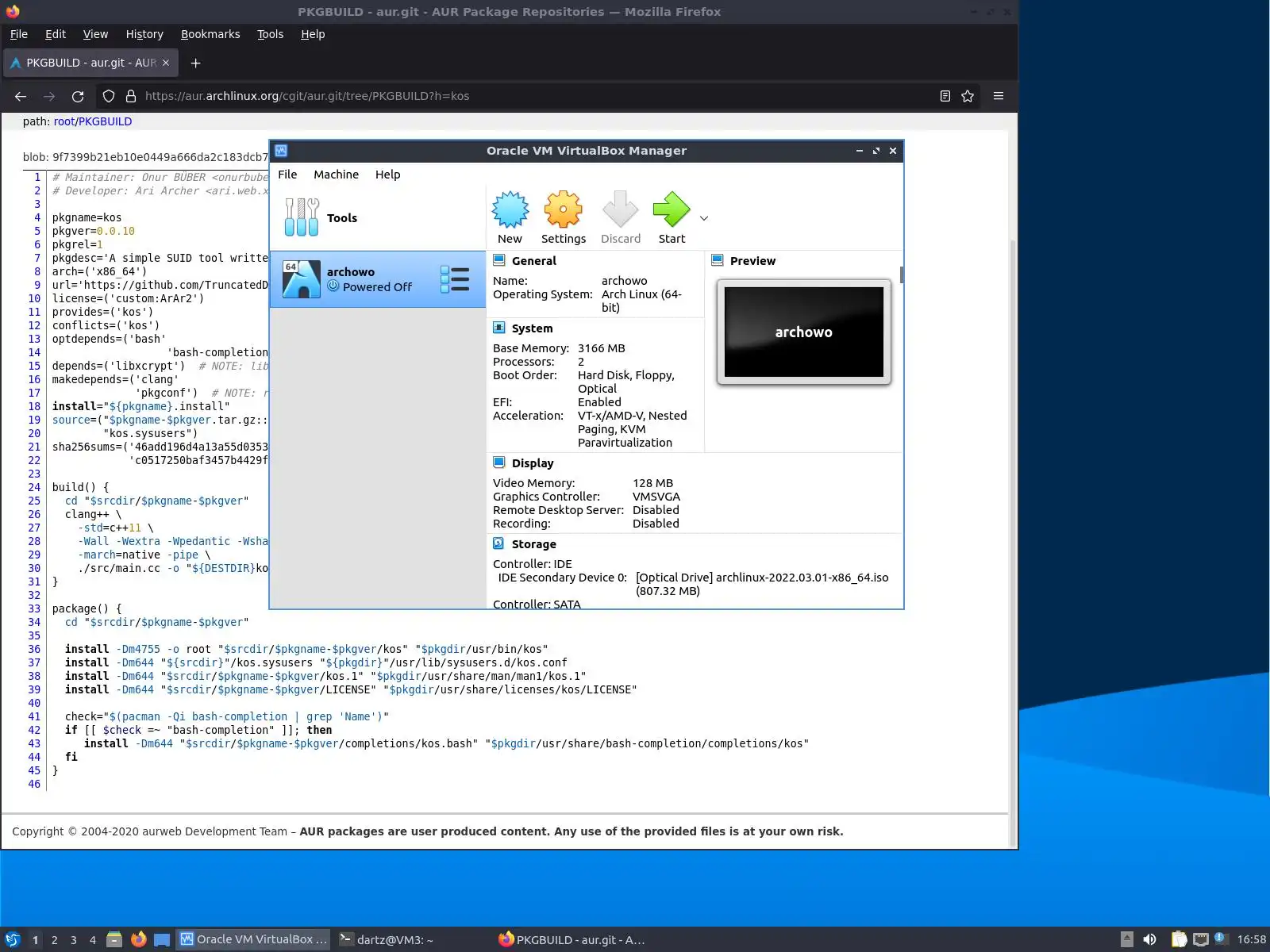Click the System section chip icon
Image resolution: width=1270 pixels, height=952 pixels.
499,328
